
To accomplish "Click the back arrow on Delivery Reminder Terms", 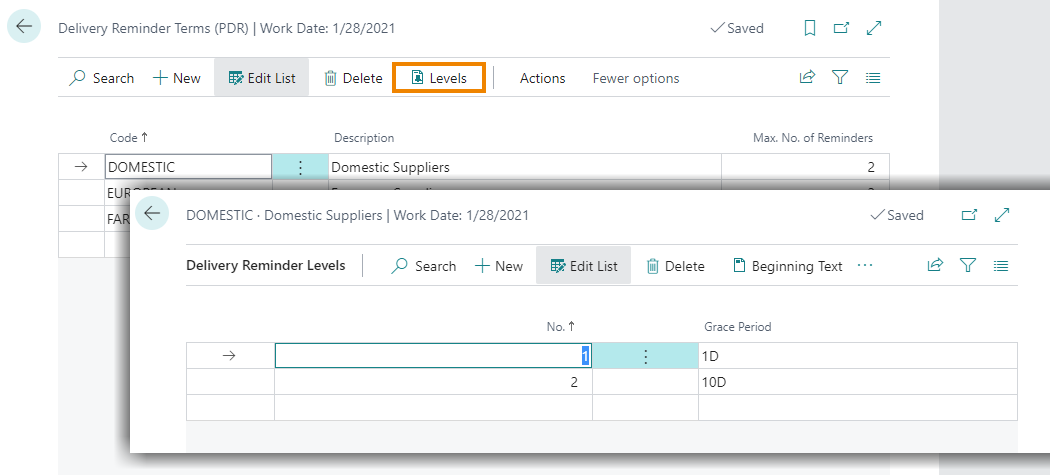I will click(x=24, y=27).
